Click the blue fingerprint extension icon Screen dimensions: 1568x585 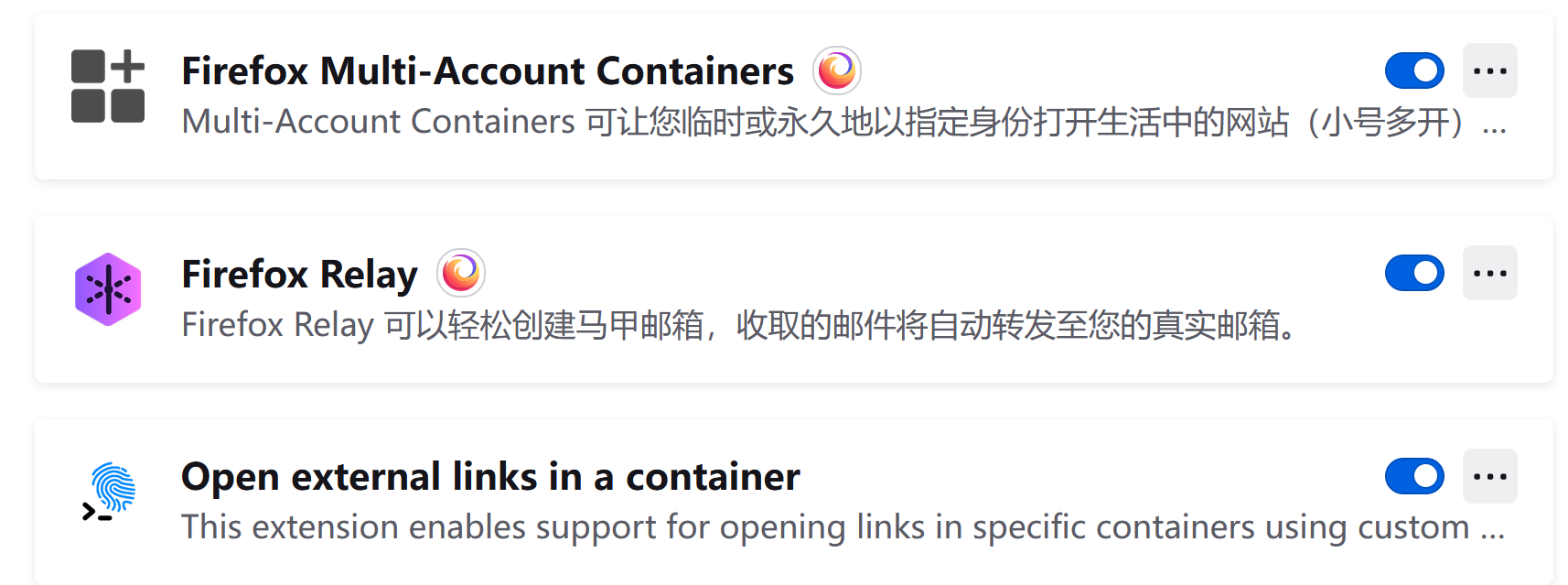(108, 492)
